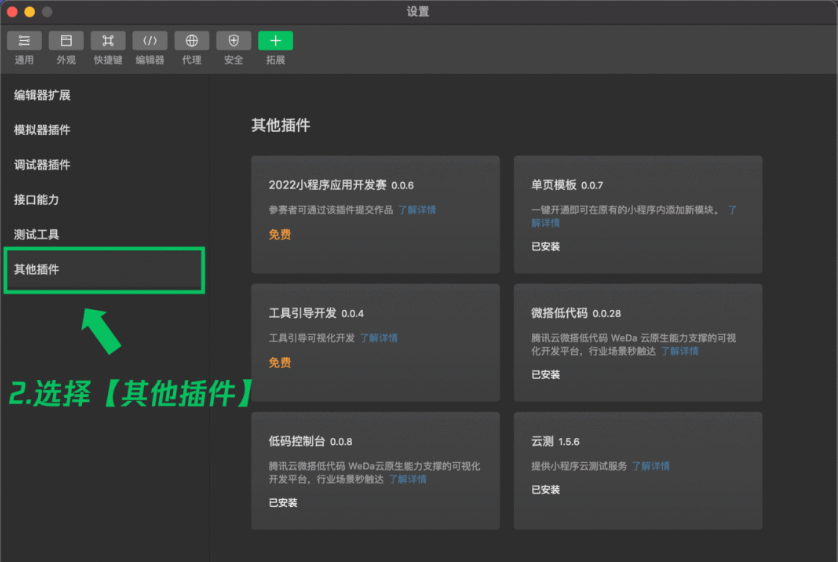
Task: Open 了解详情 link for 微搭低代码
Action: click(679, 351)
